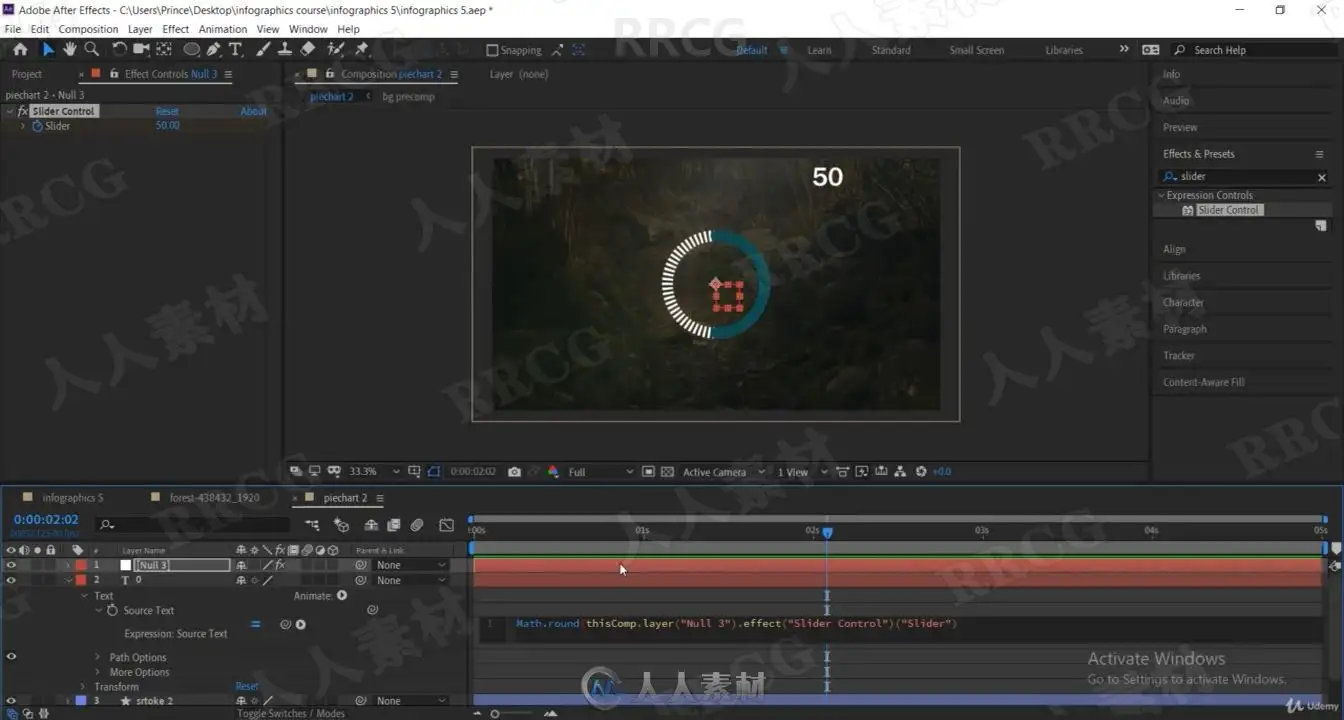Hide the Null 3 layer with eye icon
The height and width of the screenshot is (720, 1344).
coord(11,565)
